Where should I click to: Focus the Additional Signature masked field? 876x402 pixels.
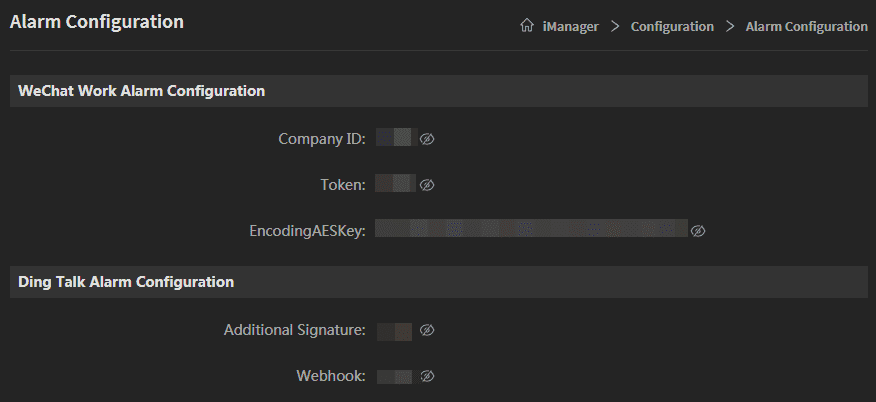[x=395, y=330]
